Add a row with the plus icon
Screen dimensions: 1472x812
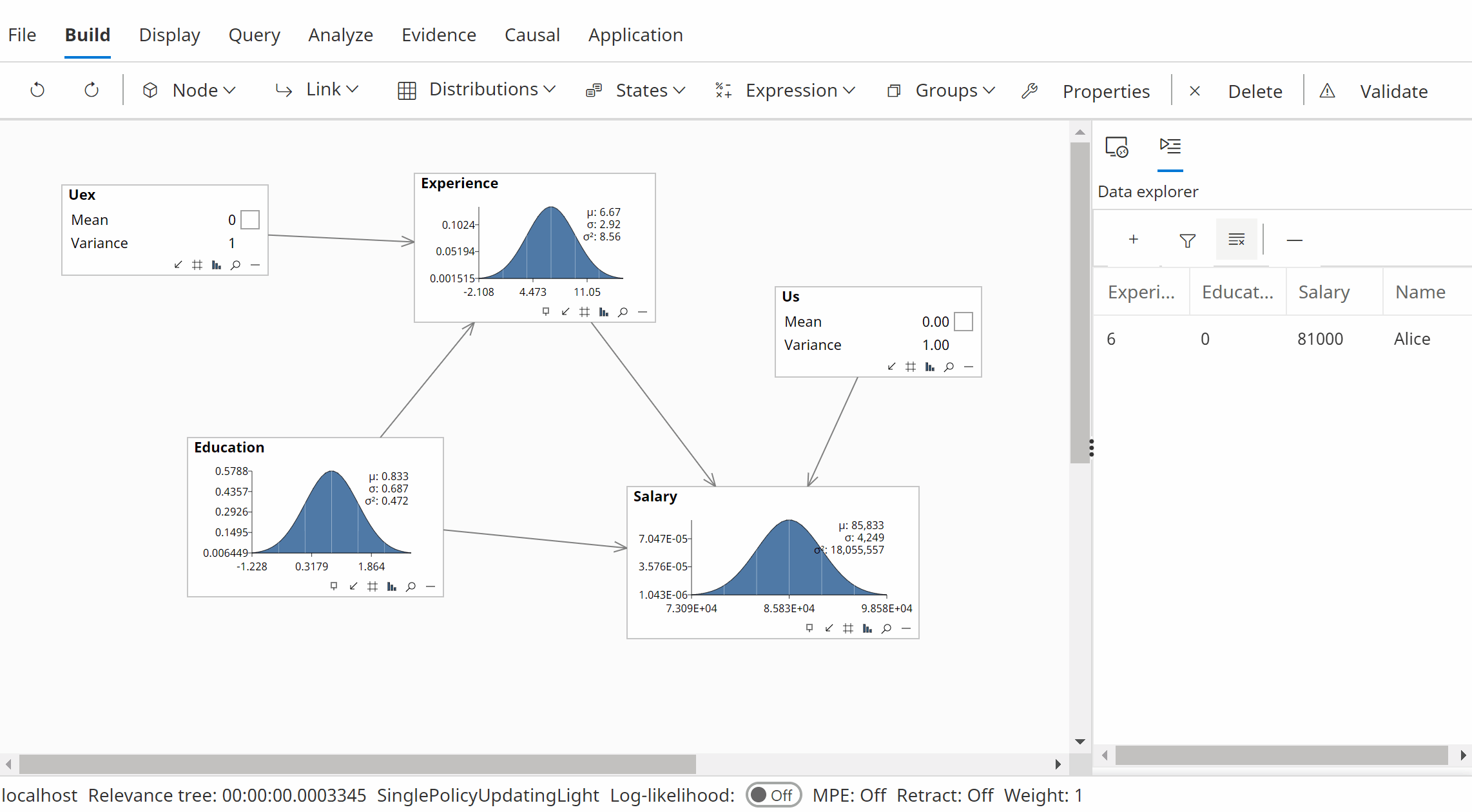pyautogui.click(x=1133, y=240)
